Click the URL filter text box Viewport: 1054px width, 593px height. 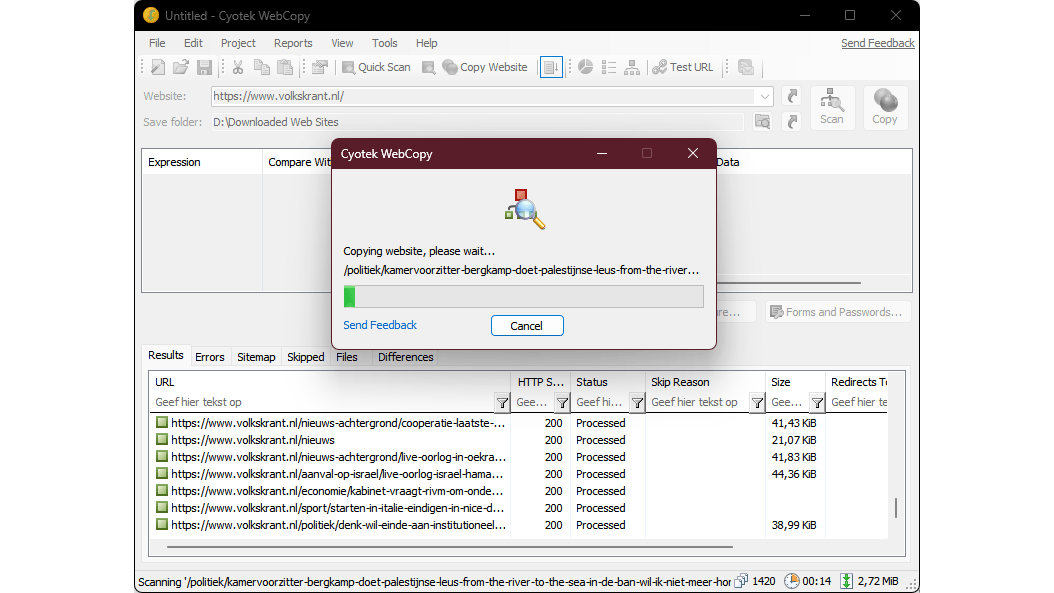pos(323,402)
